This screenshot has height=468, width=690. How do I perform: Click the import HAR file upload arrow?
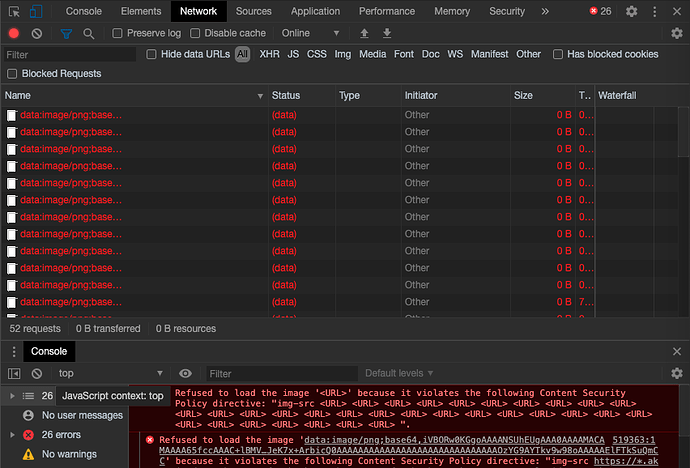click(x=364, y=33)
